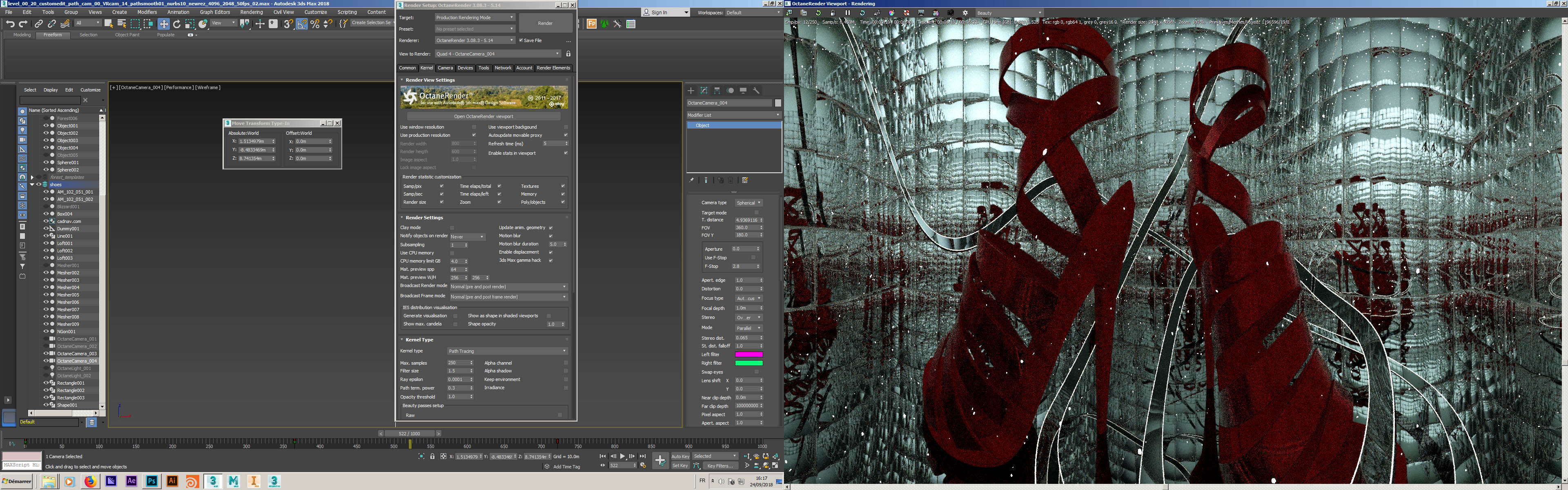Select the Move transform tool
The width and height of the screenshot is (1568, 490).
click(x=163, y=24)
